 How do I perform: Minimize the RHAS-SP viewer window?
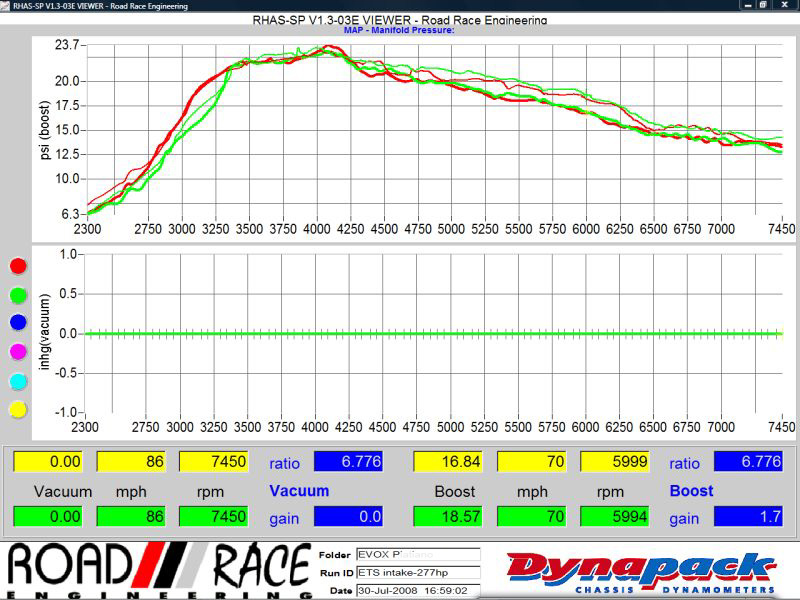(748, 5)
